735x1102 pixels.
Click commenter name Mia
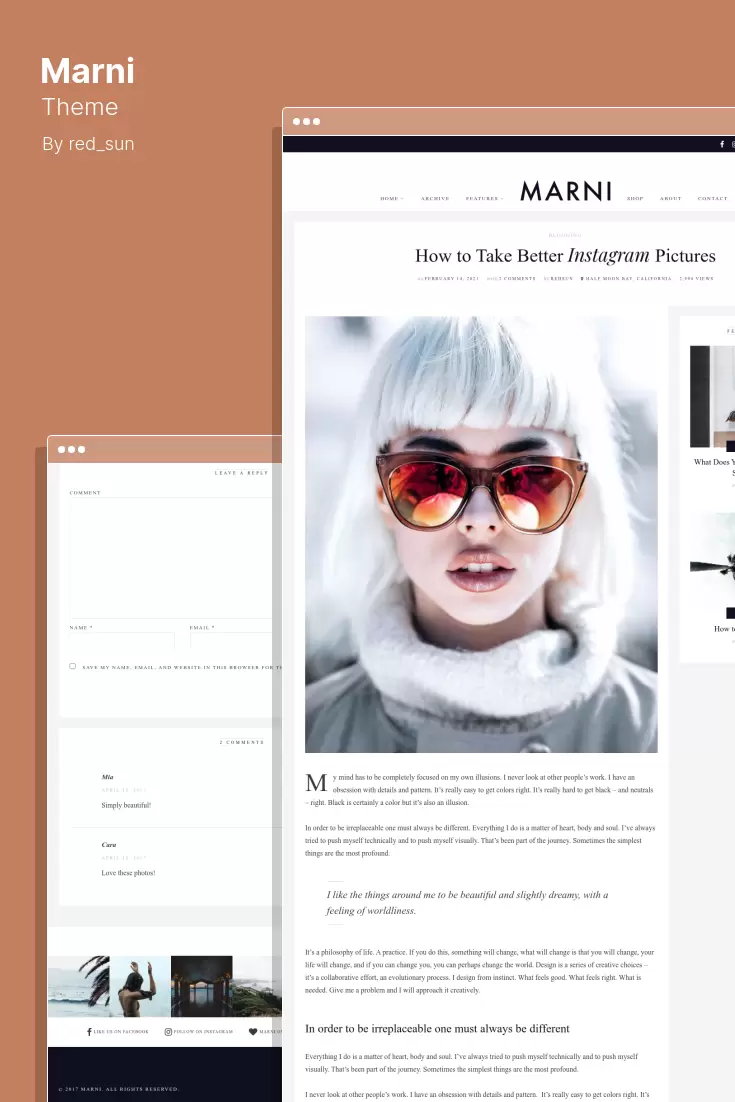point(108,777)
